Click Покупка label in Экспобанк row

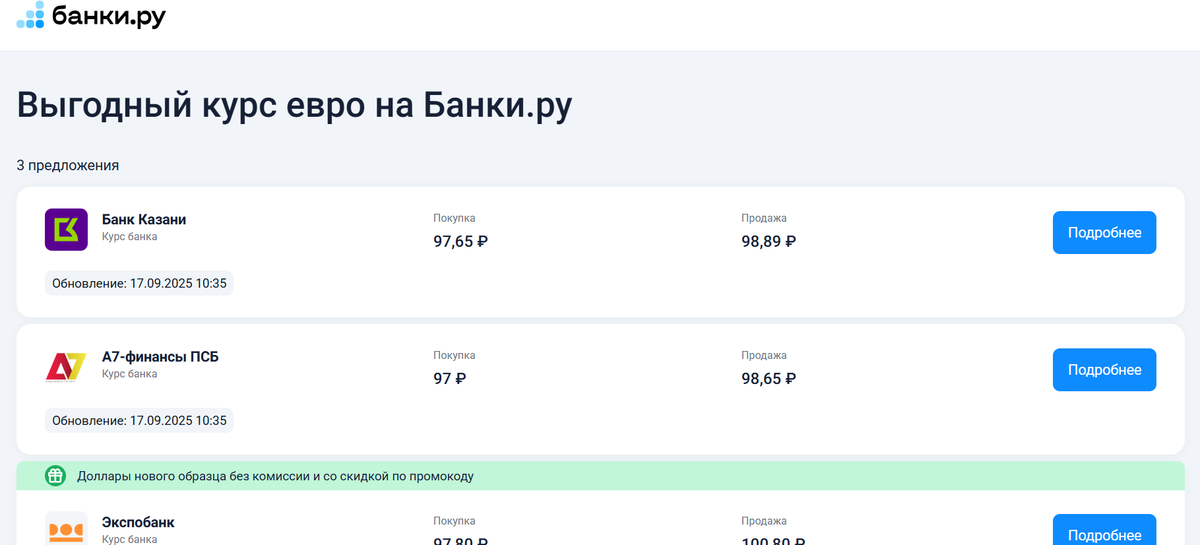(454, 521)
